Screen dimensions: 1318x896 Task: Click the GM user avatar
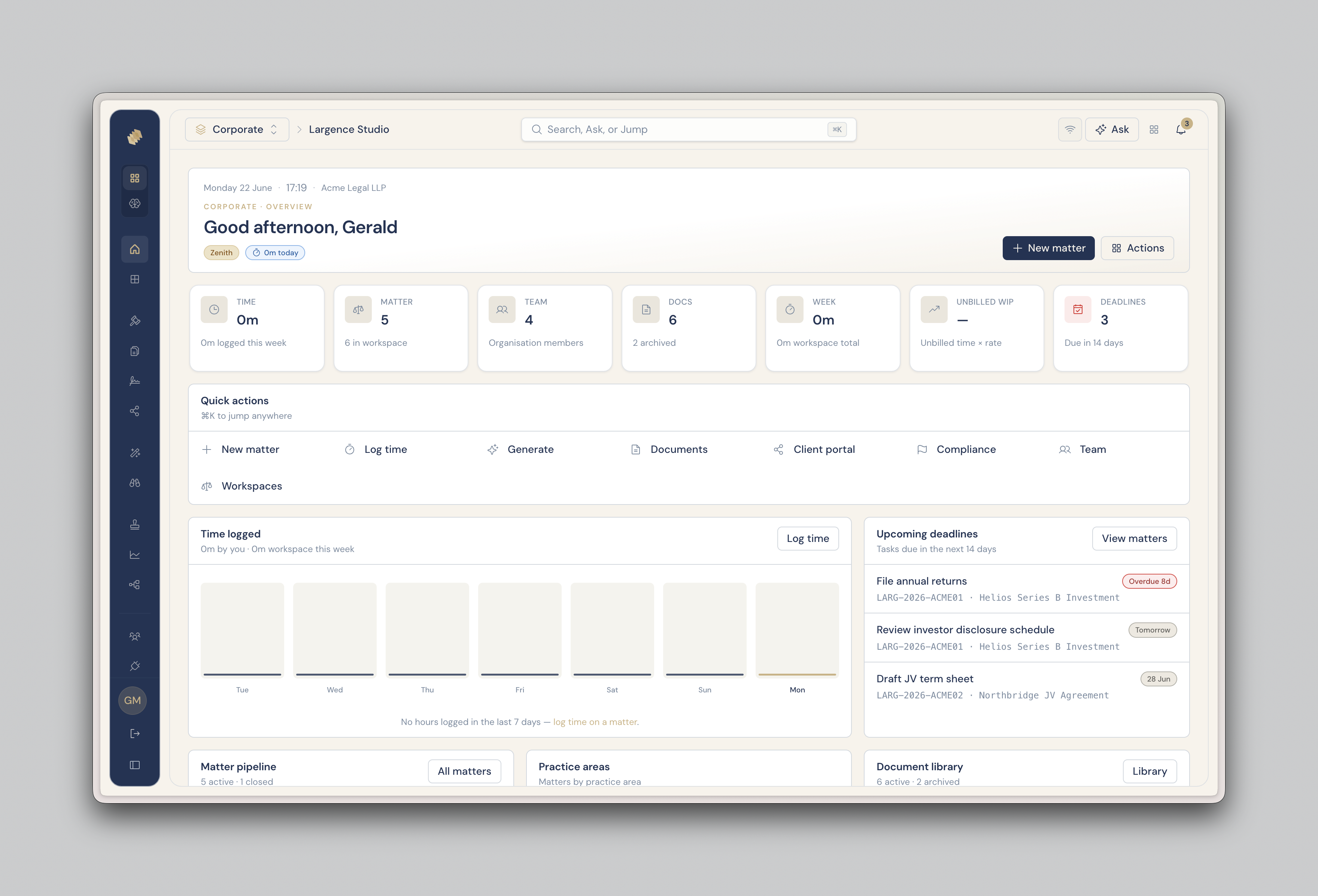(x=133, y=701)
